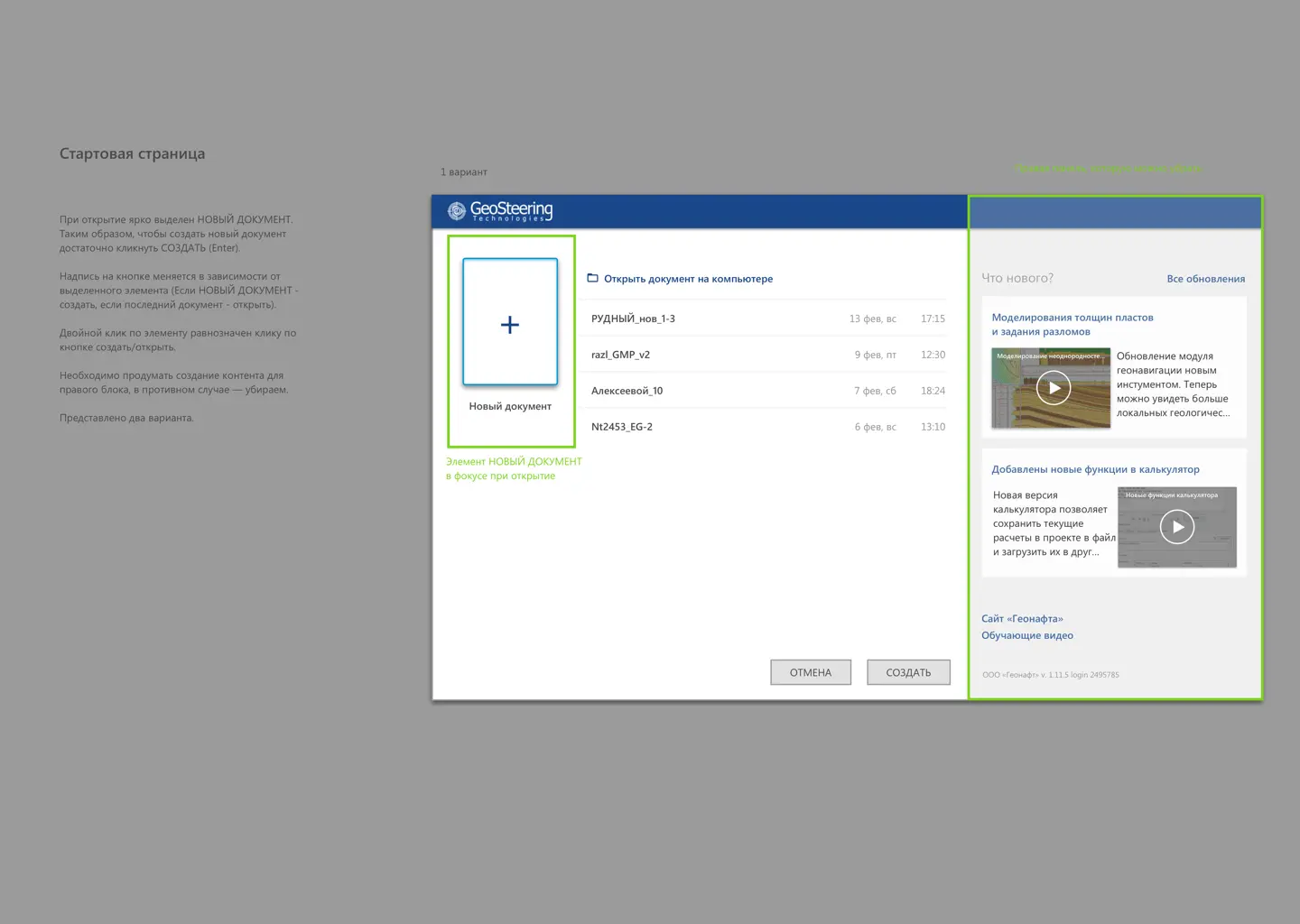The width and height of the screenshot is (1300, 924).
Task: Open recent file Алексеевой_10
Action: coord(766,391)
